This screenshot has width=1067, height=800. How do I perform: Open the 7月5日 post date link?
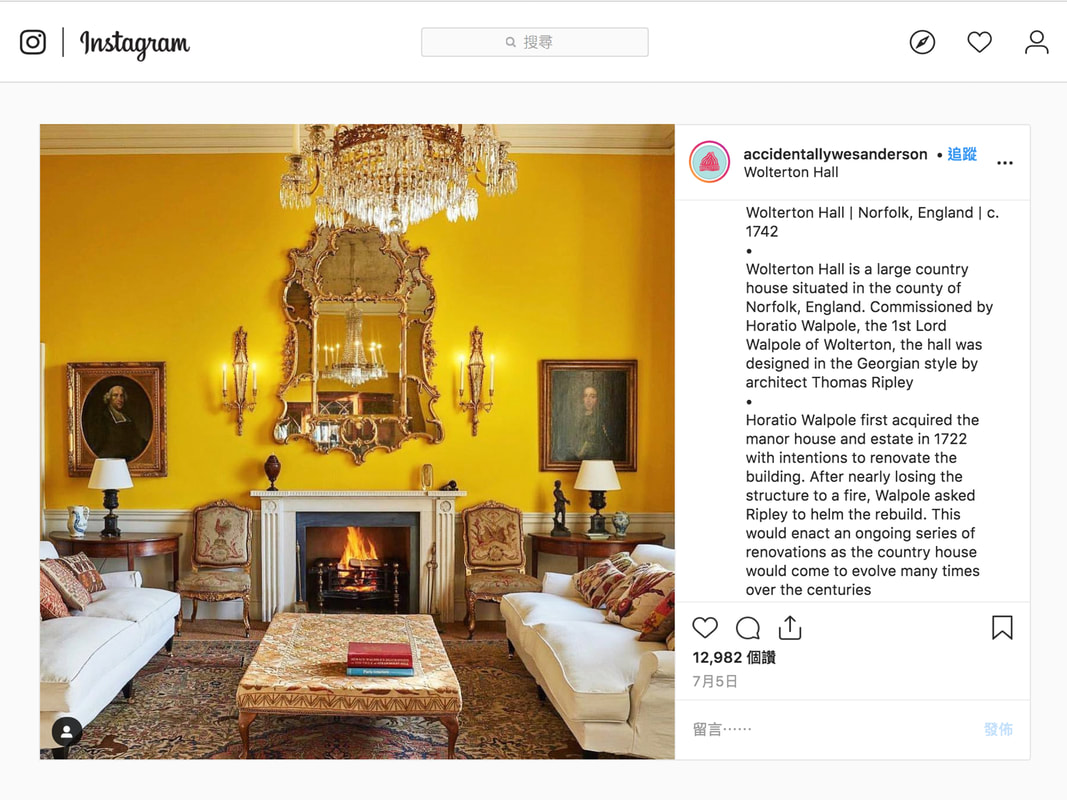pos(714,682)
